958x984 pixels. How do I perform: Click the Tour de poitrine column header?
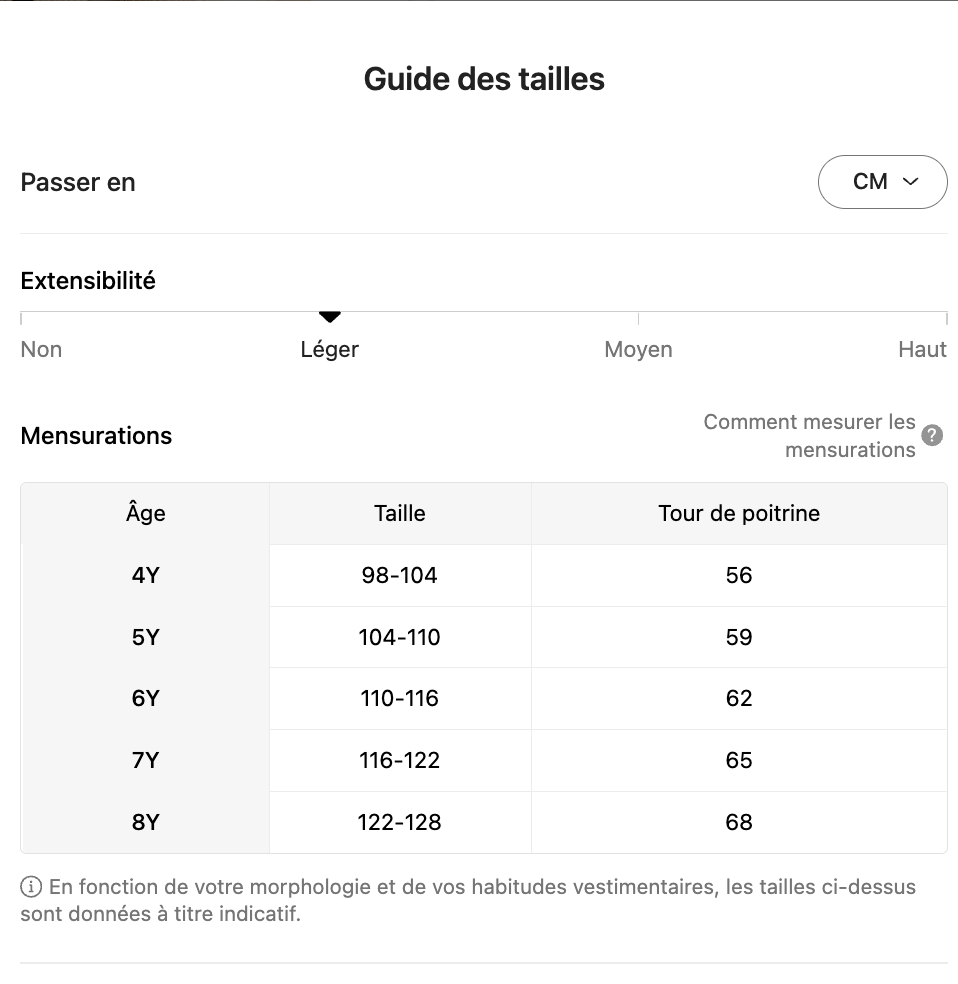(x=739, y=514)
